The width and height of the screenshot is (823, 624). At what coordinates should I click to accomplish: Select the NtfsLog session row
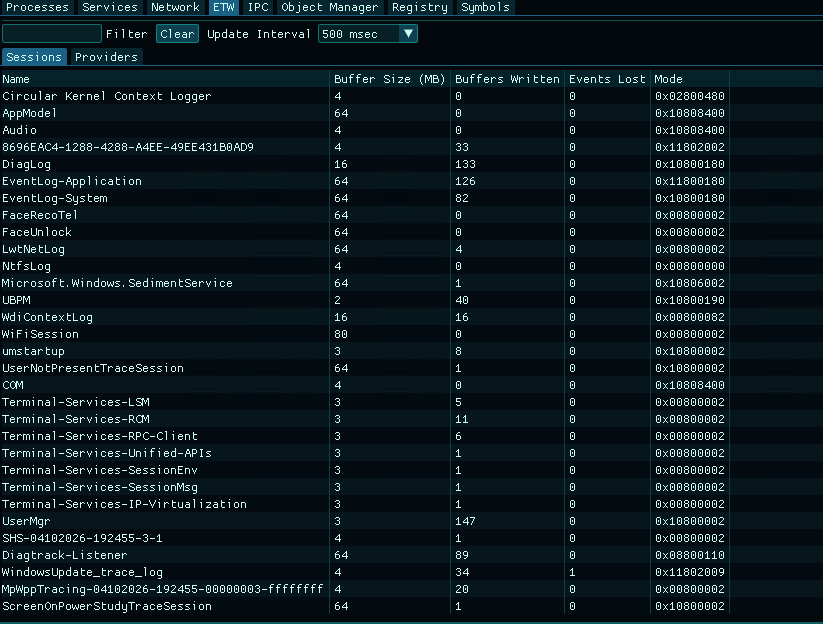point(365,266)
